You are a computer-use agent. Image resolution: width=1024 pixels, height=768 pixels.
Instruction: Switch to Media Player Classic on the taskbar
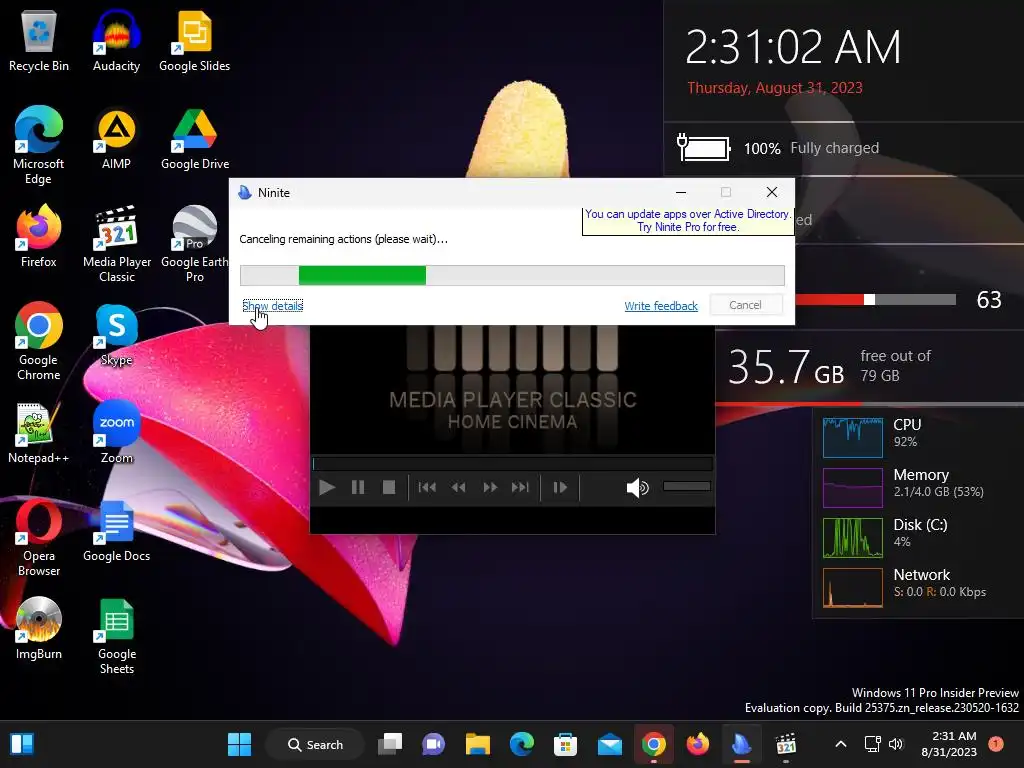point(786,744)
